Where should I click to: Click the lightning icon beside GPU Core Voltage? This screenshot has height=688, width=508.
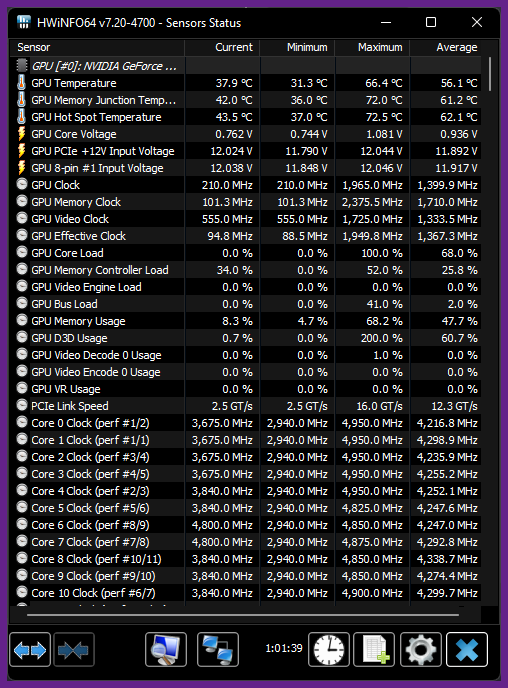(x=21, y=133)
